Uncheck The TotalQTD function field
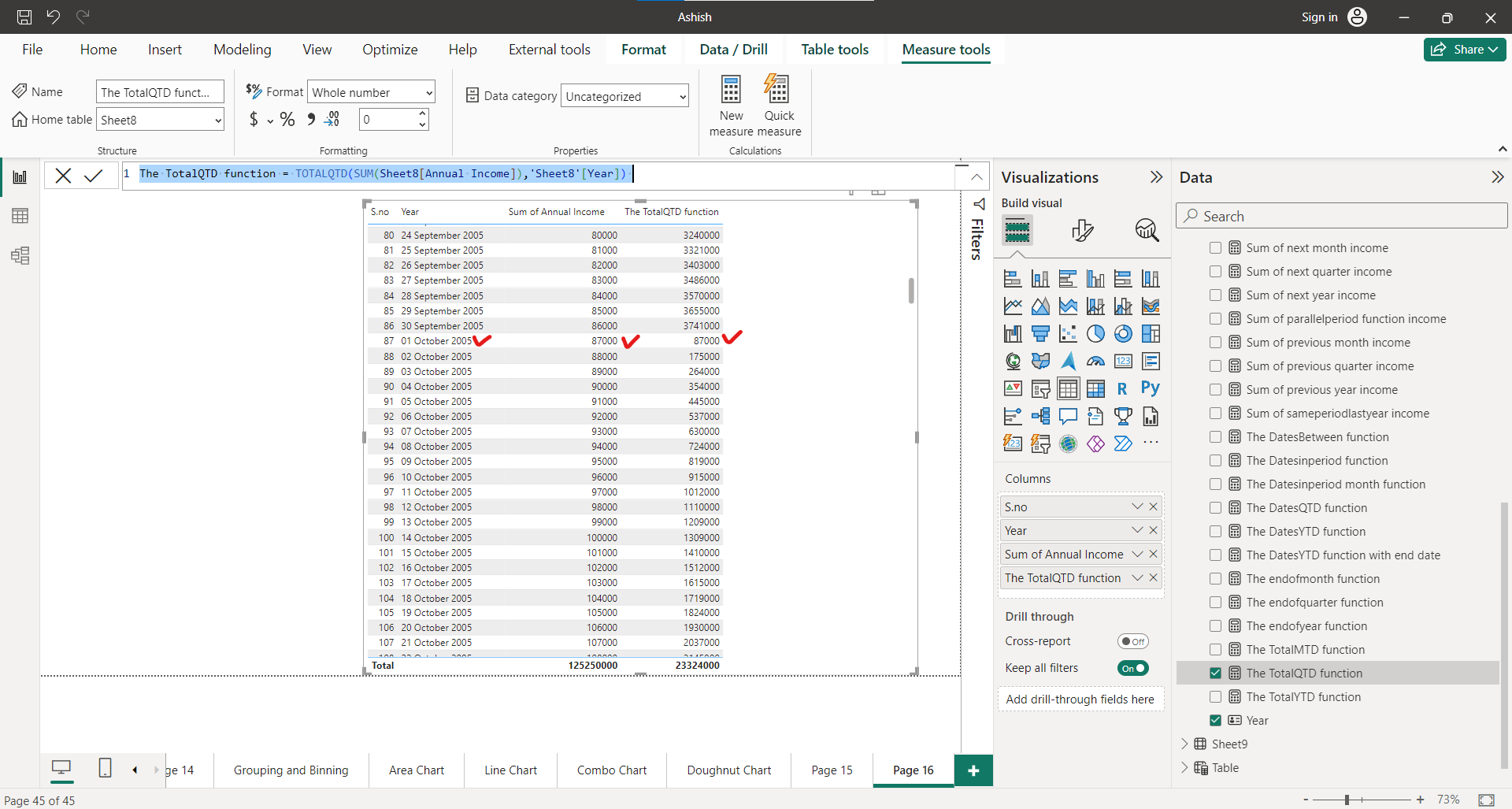The width and height of the screenshot is (1512, 809). [1216, 673]
